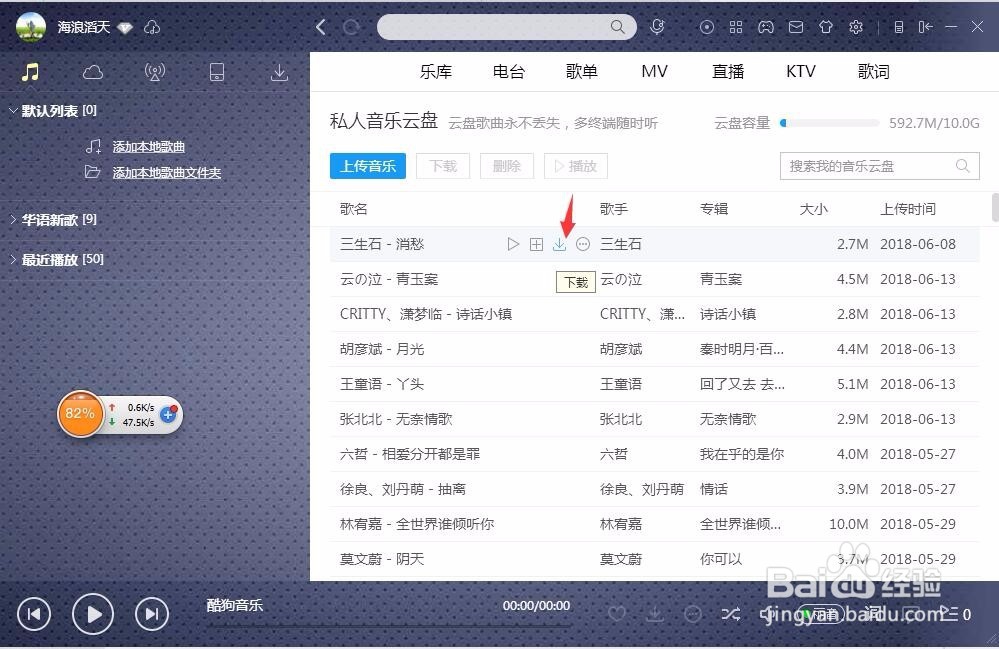This screenshot has width=999, height=649.
Task: Open the message inbox envelope icon
Action: (x=796, y=27)
